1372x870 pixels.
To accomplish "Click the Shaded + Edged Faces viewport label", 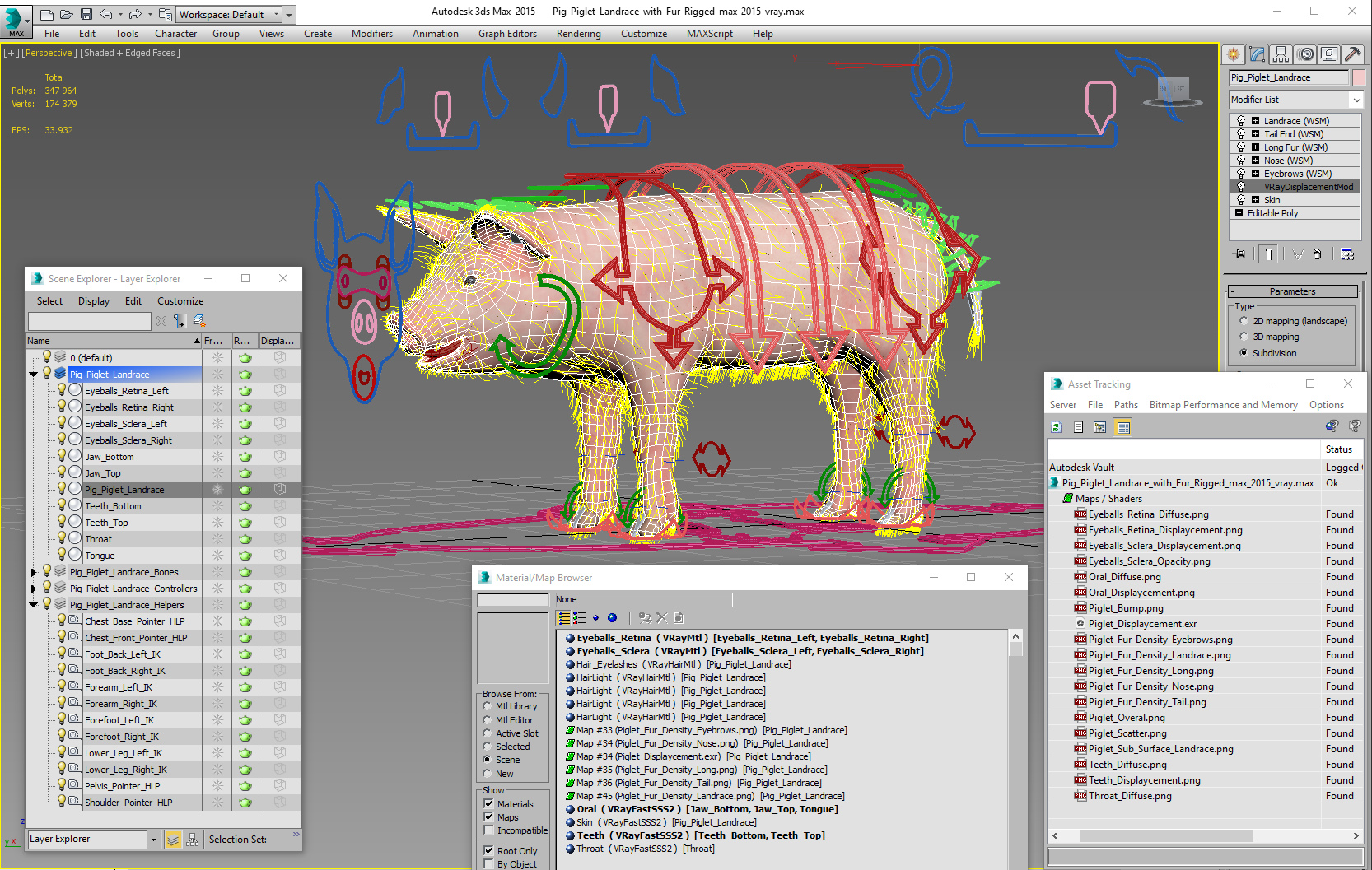I will (130, 53).
